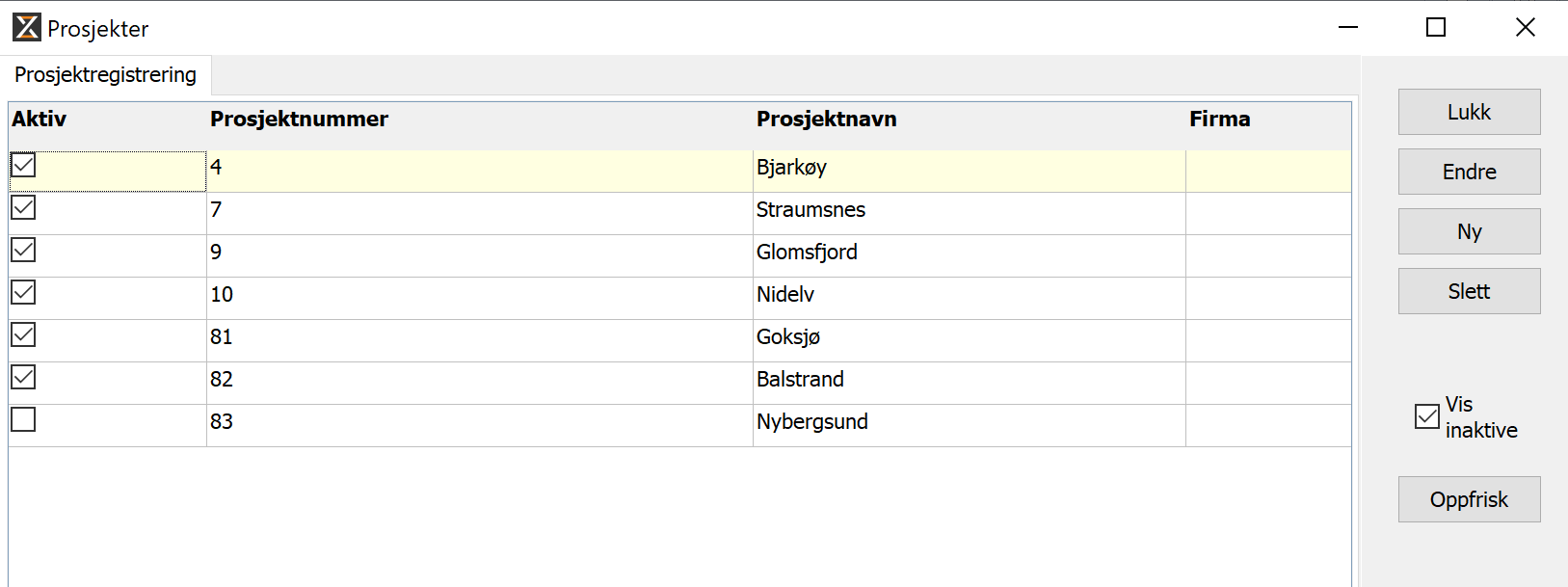This screenshot has width=1568, height=587.
Task: Toggle the Vis inaktive checkbox
Action: pos(1427,416)
